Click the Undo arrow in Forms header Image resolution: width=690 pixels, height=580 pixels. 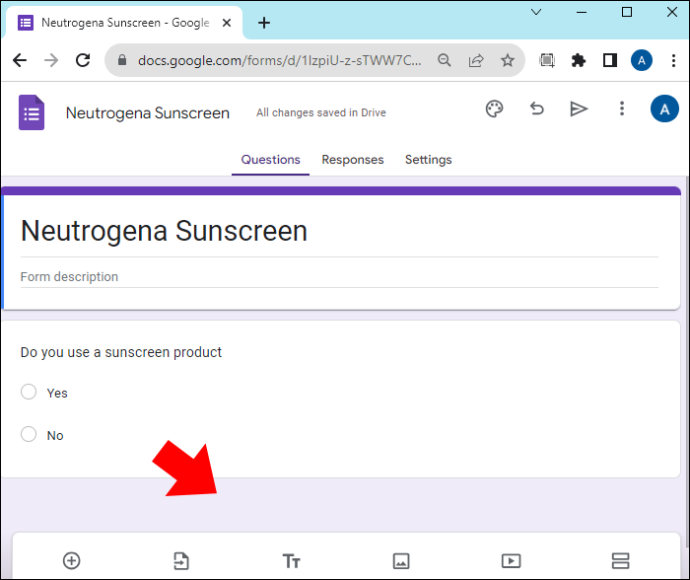pos(537,108)
